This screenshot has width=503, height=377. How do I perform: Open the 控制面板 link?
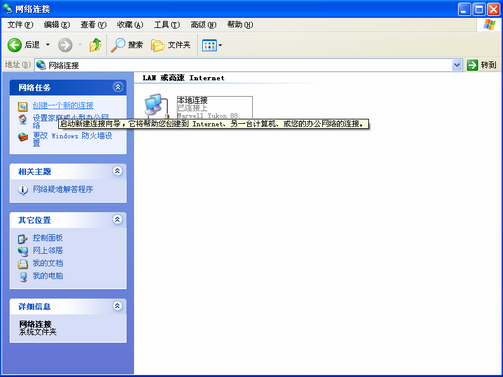coord(48,238)
